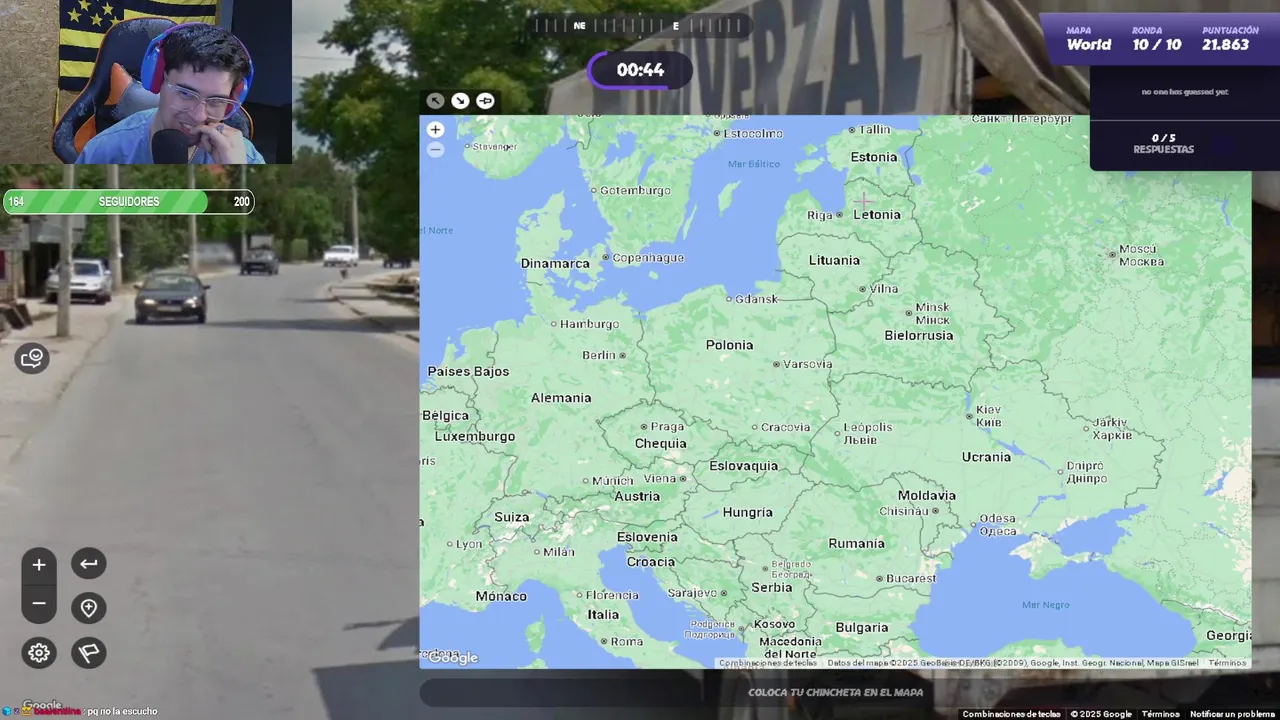Open street view Términos link at bottom
Image resolution: width=1280 pixels, height=720 pixels.
click(1160, 714)
